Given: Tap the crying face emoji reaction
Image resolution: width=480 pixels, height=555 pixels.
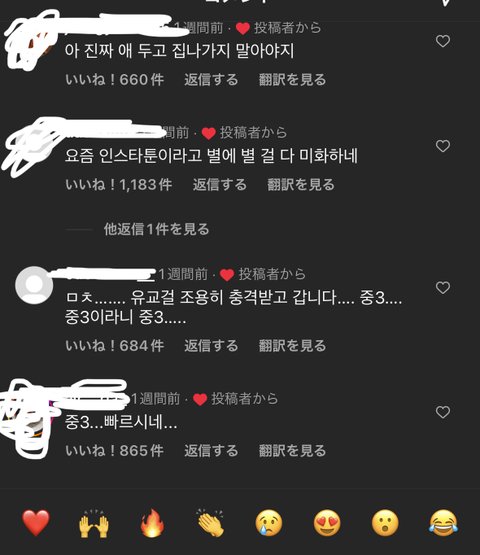Looking at the screenshot, I should 269,523.
